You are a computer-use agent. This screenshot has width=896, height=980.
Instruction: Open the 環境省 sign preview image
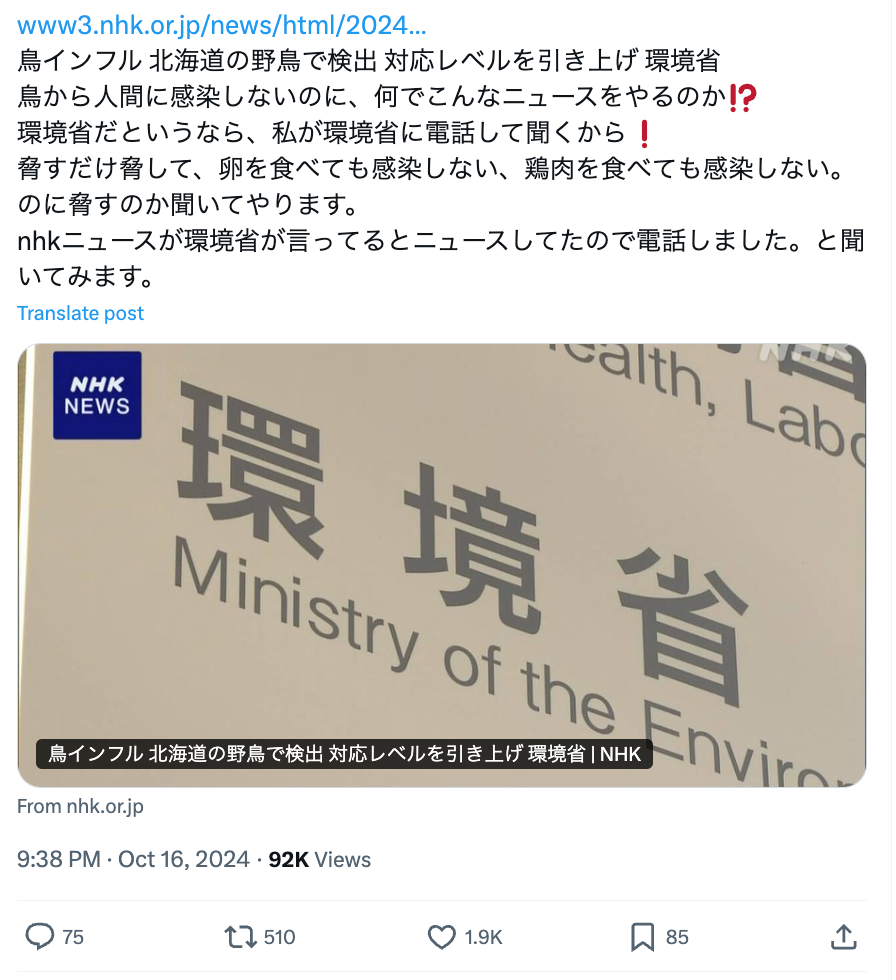[441, 565]
